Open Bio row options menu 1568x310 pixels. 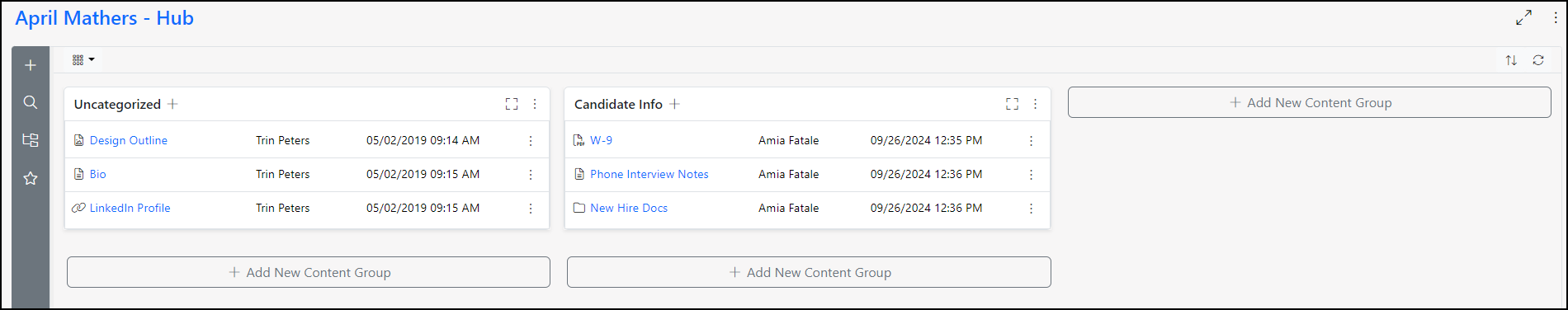point(531,175)
